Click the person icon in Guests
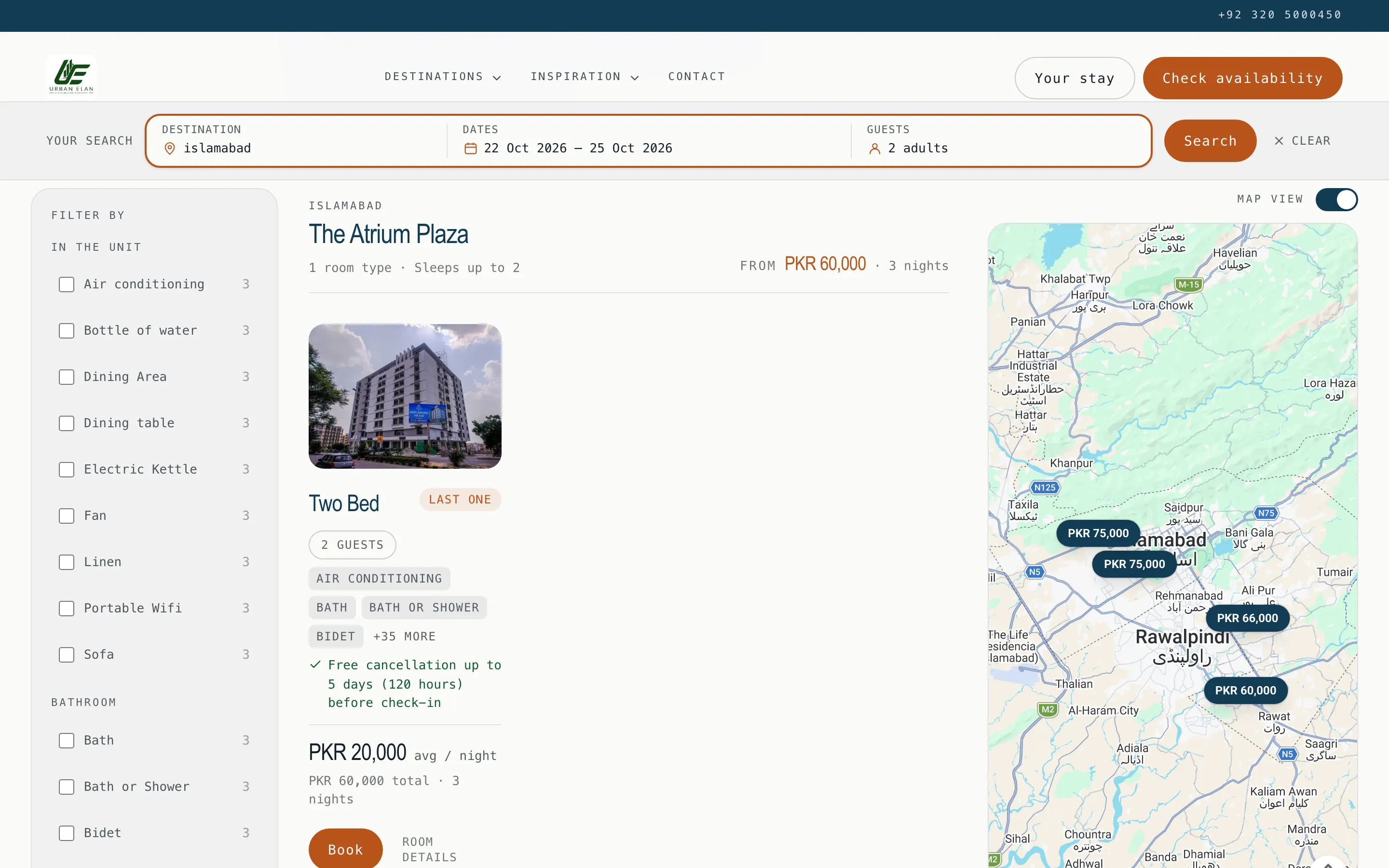 pyautogui.click(x=874, y=149)
